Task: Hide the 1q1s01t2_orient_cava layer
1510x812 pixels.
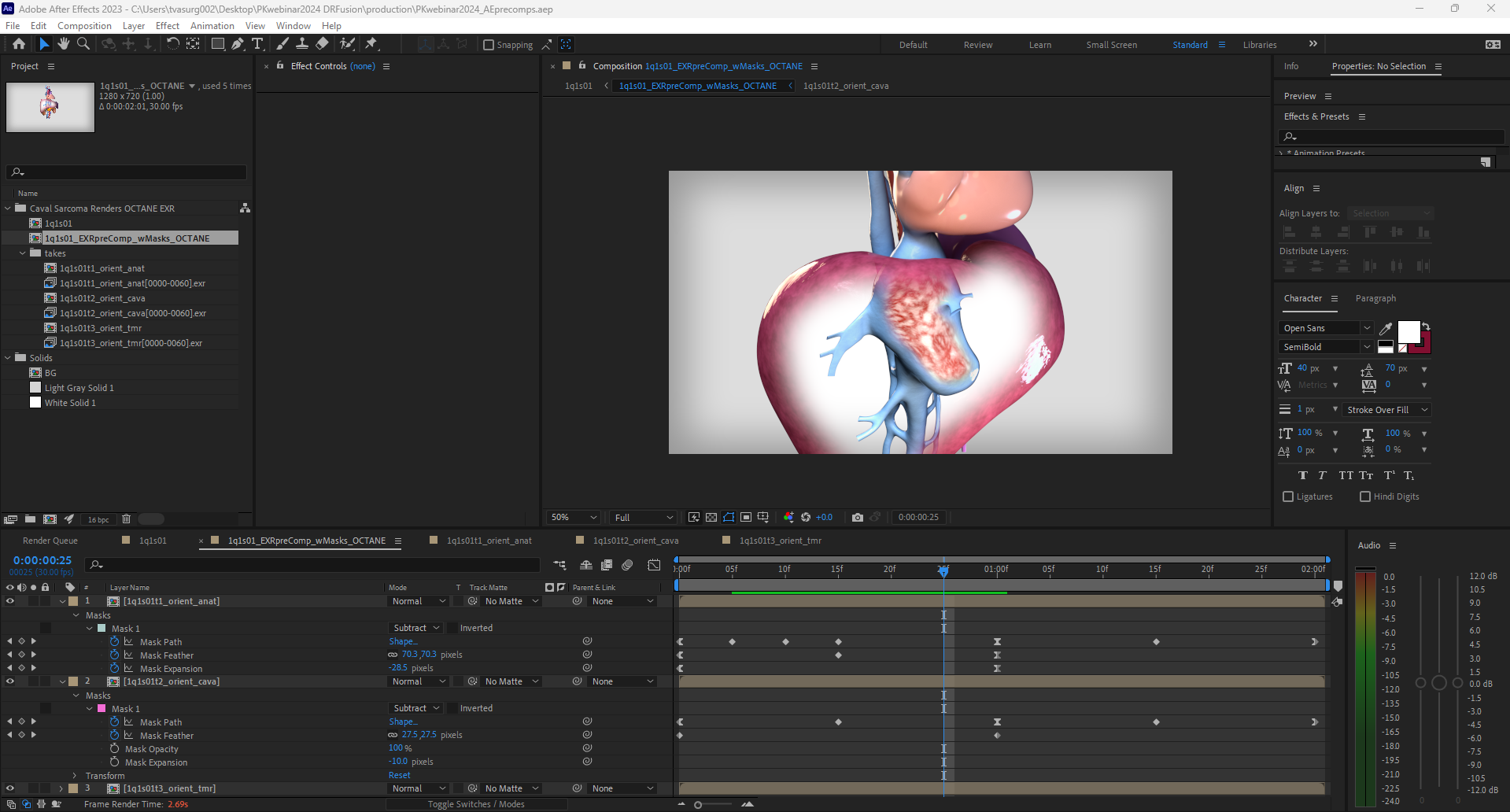Action: pos(10,681)
